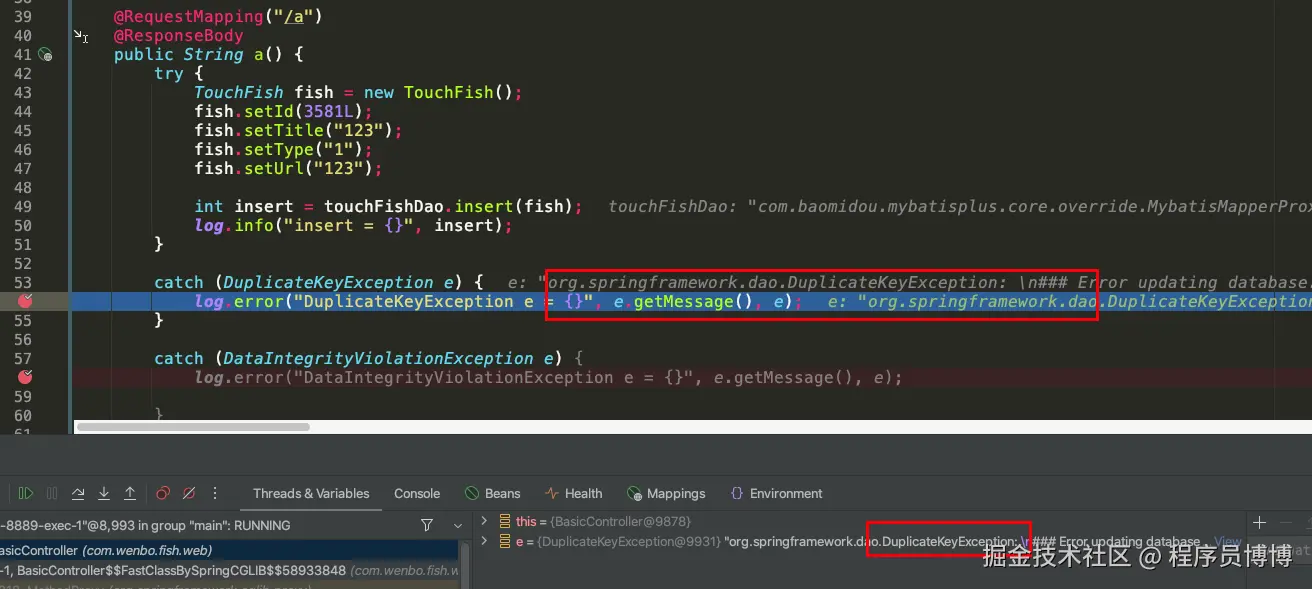
Task: Click line number 49 in the gutter
Action: (x=22, y=206)
